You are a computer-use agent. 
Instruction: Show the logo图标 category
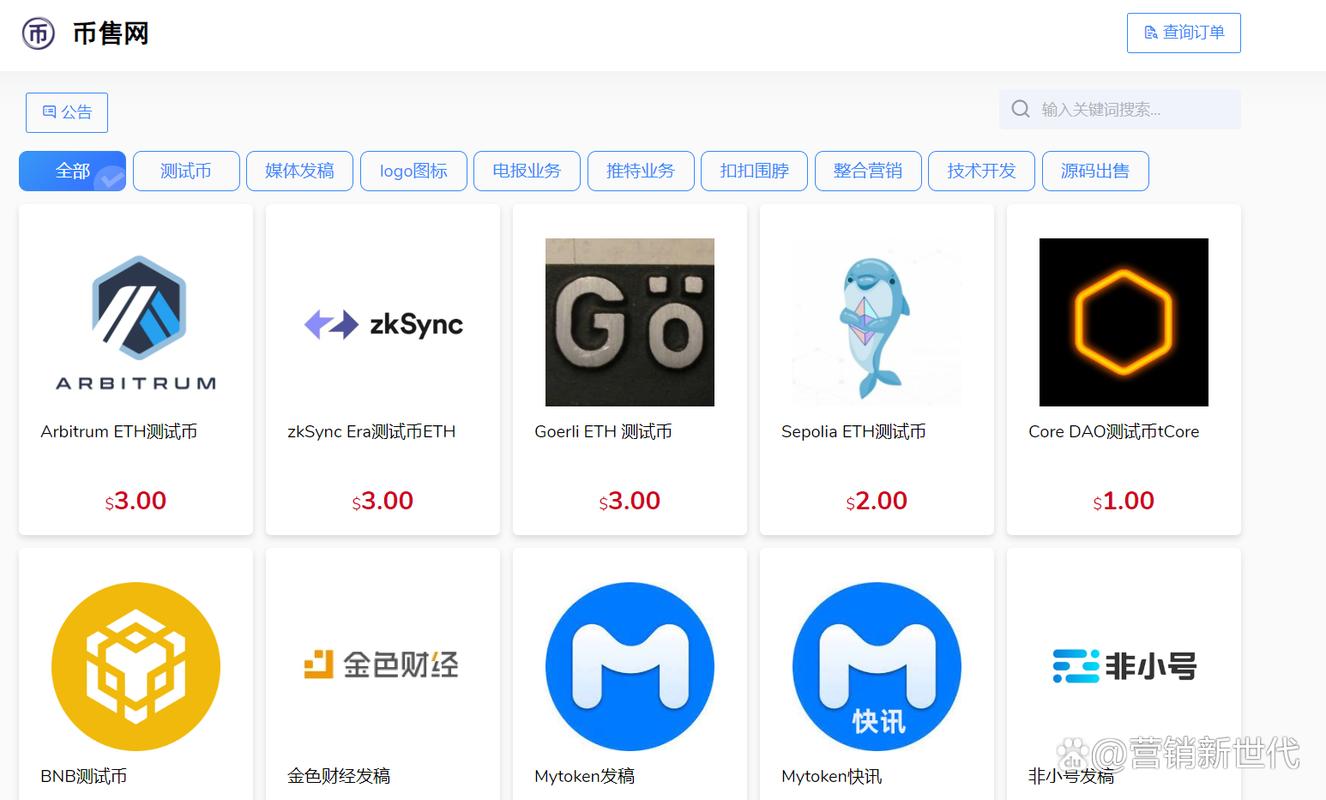(413, 171)
